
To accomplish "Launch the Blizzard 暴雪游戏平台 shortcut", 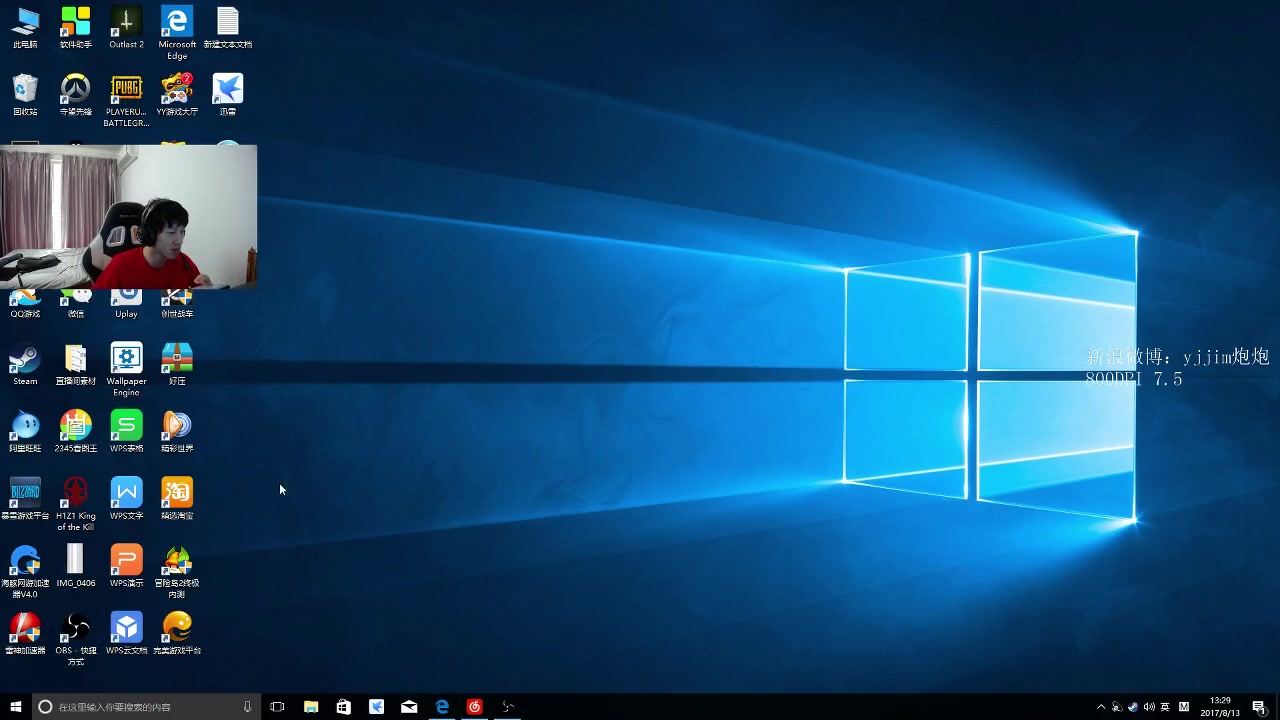I will [25, 498].
